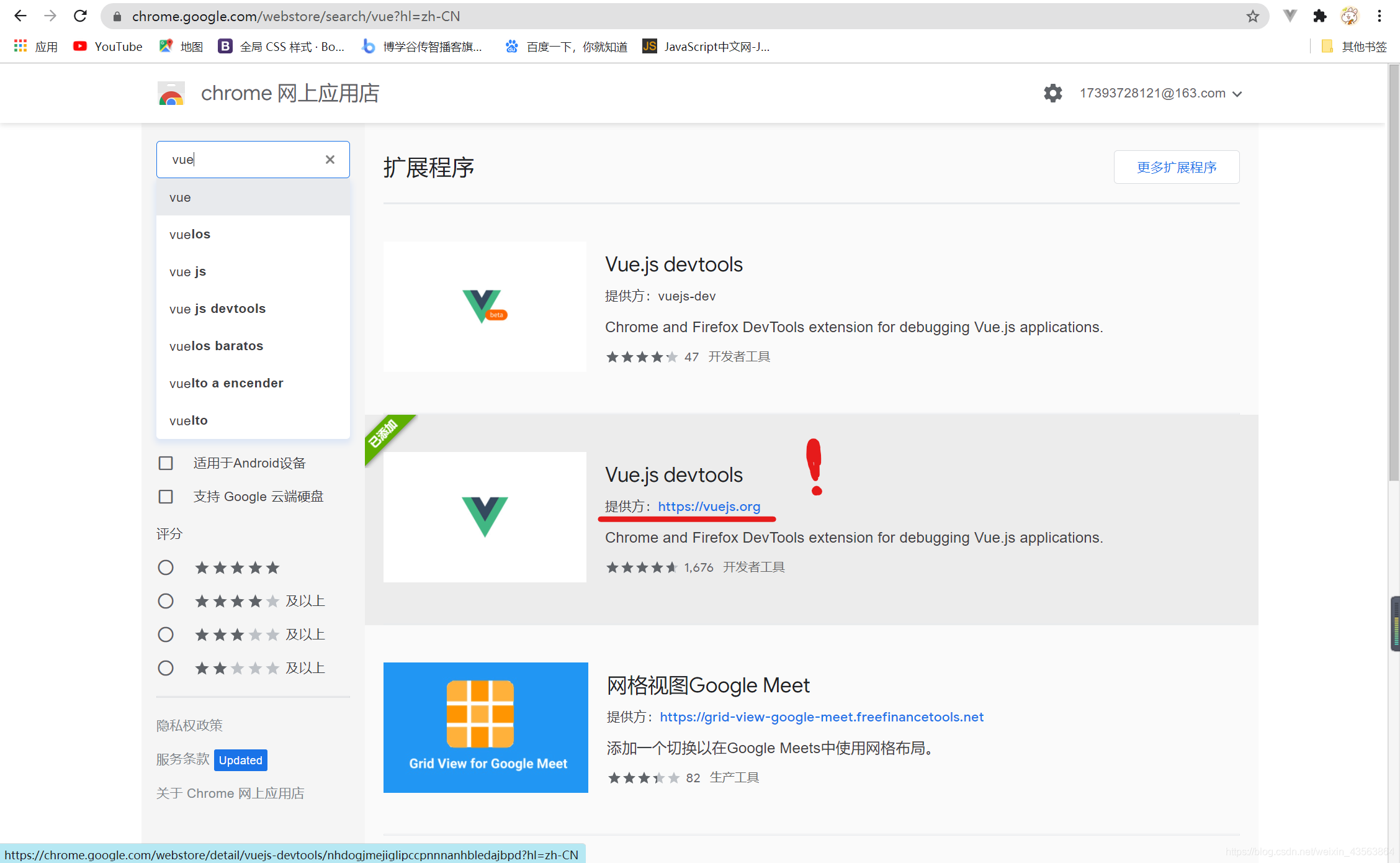
Task: Clear search text with X icon
Action: click(330, 160)
